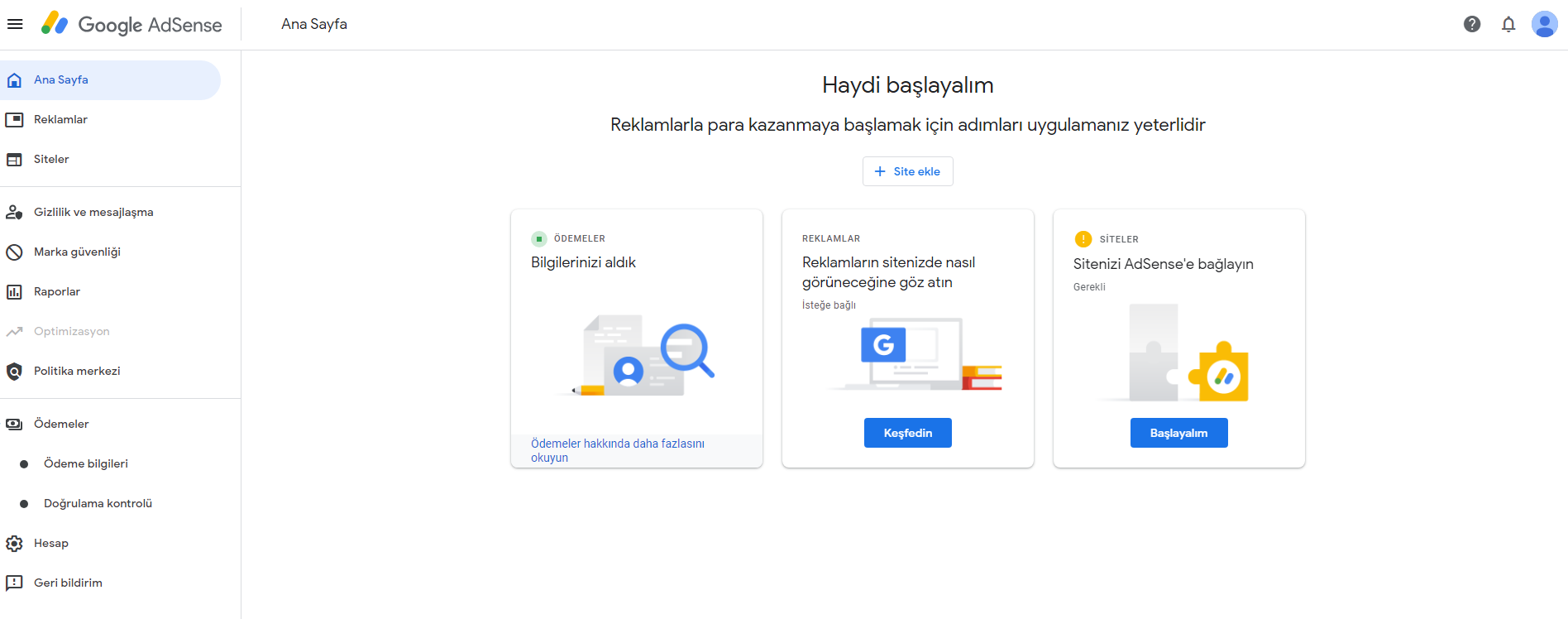Open the help question mark icon
The image size is (1568, 619).
tap(1472, 24)
